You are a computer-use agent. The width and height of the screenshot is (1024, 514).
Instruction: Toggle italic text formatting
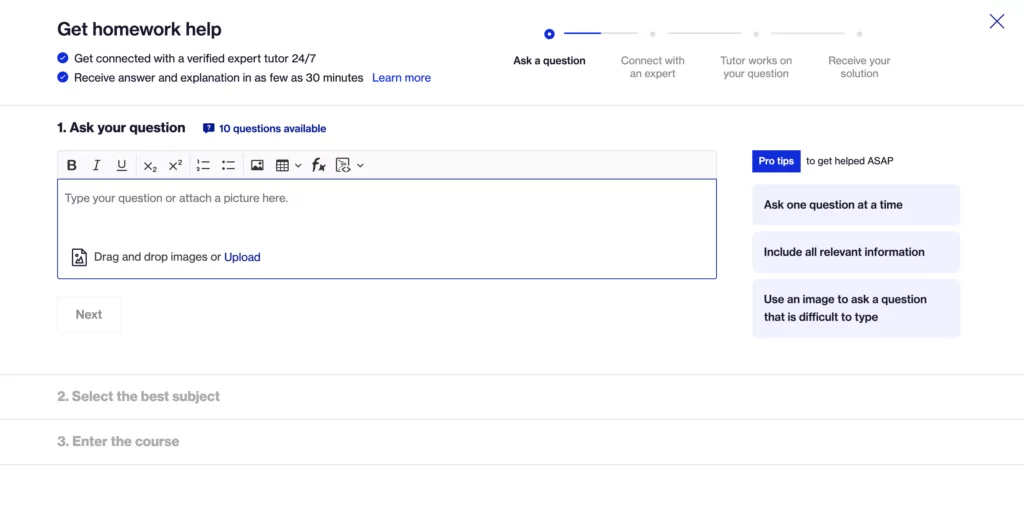click(97, 165)
